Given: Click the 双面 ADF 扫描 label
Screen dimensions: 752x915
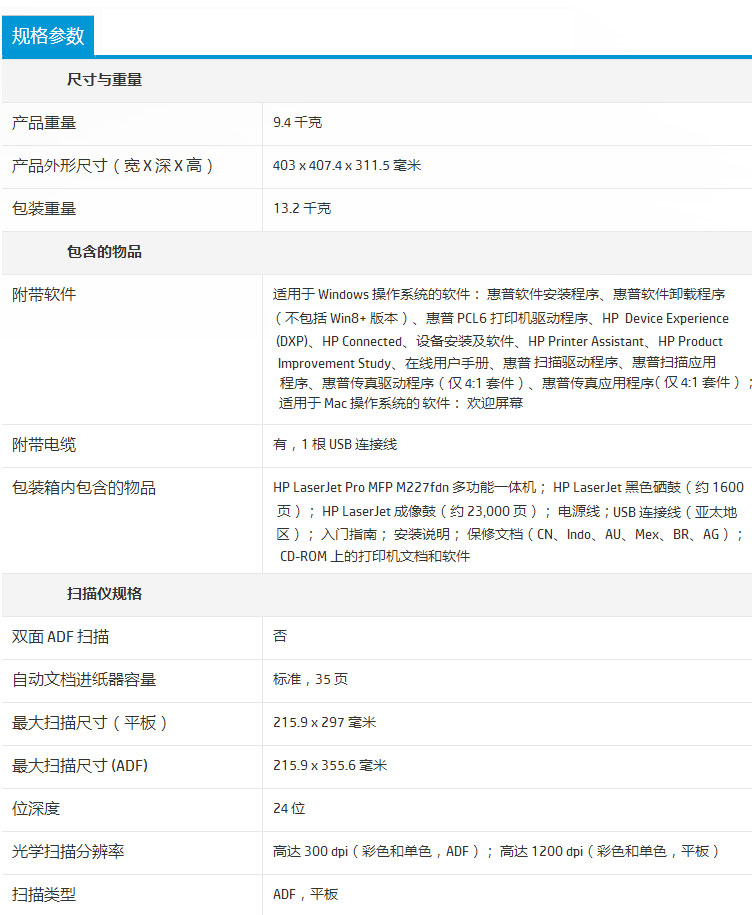Looking at the screenshot, I should 61,637.
